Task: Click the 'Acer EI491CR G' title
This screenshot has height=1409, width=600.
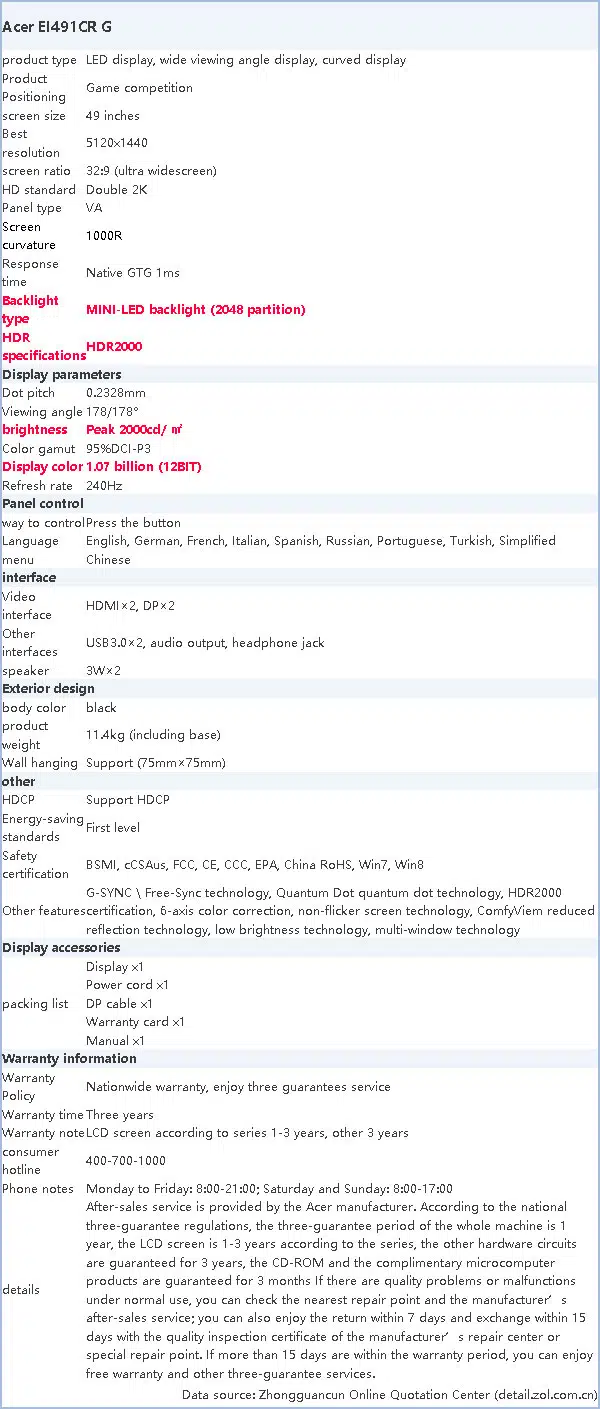Action: pyautogui.click(x=57, y=28)
